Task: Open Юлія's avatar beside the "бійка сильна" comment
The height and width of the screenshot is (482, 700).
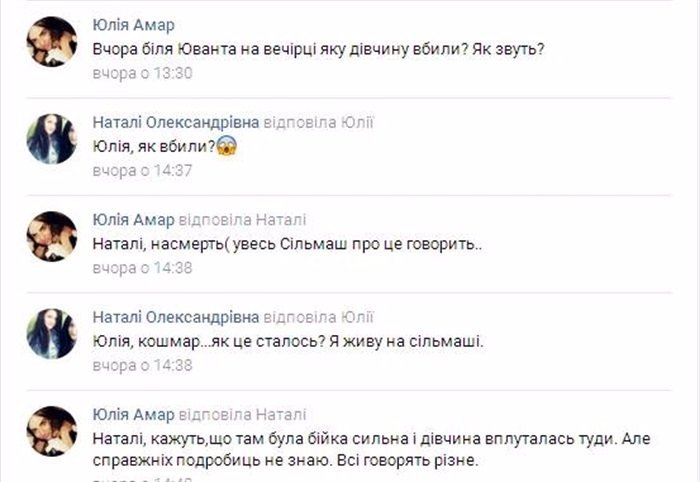Action: 52,431
